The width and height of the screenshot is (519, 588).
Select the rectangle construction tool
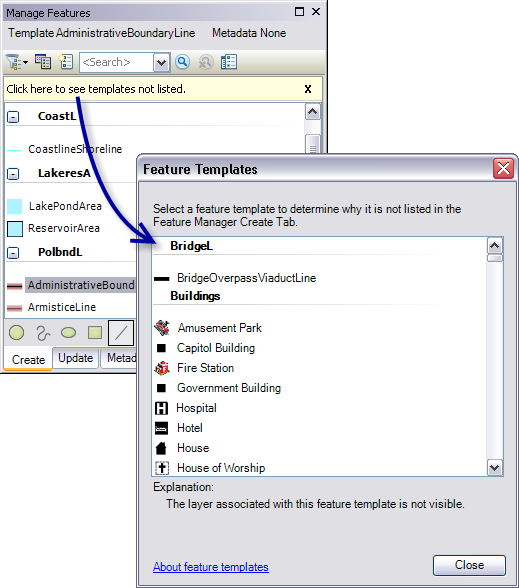pos(94,332)
